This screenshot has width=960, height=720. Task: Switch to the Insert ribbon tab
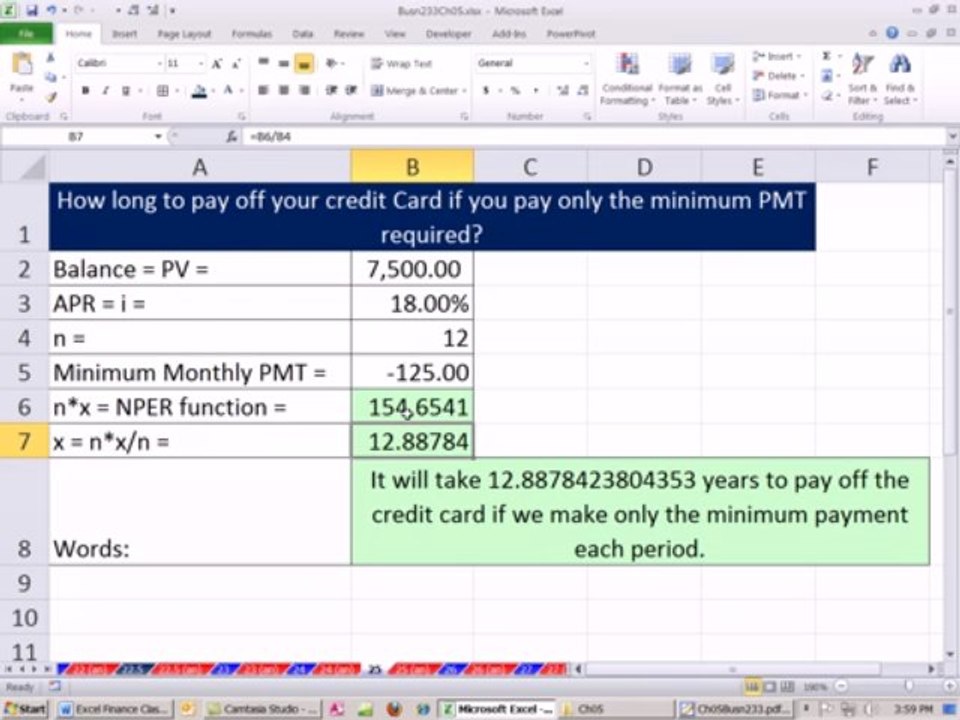point(125,34)
